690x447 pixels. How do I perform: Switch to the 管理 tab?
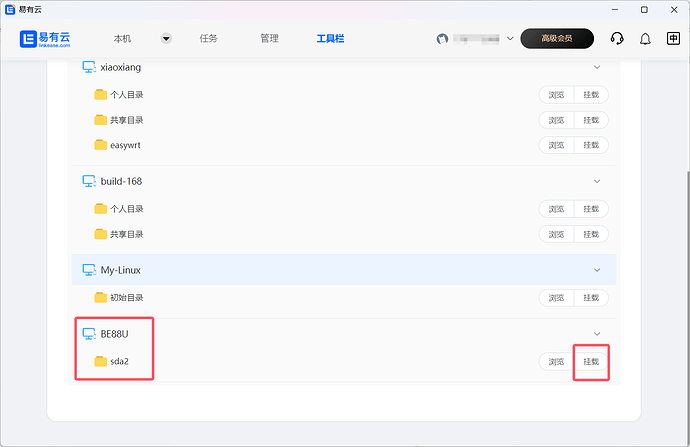coord(269,39)
